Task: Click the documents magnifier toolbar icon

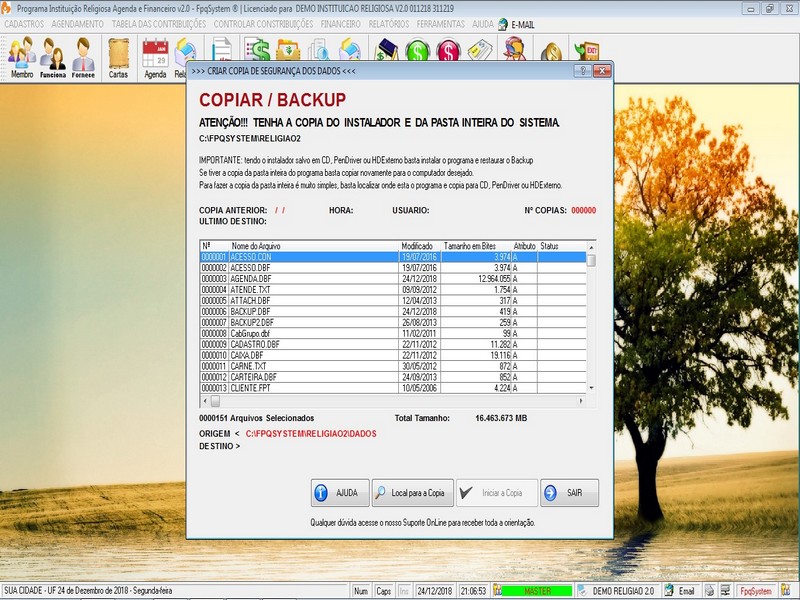Action: [x=319, y=50]
